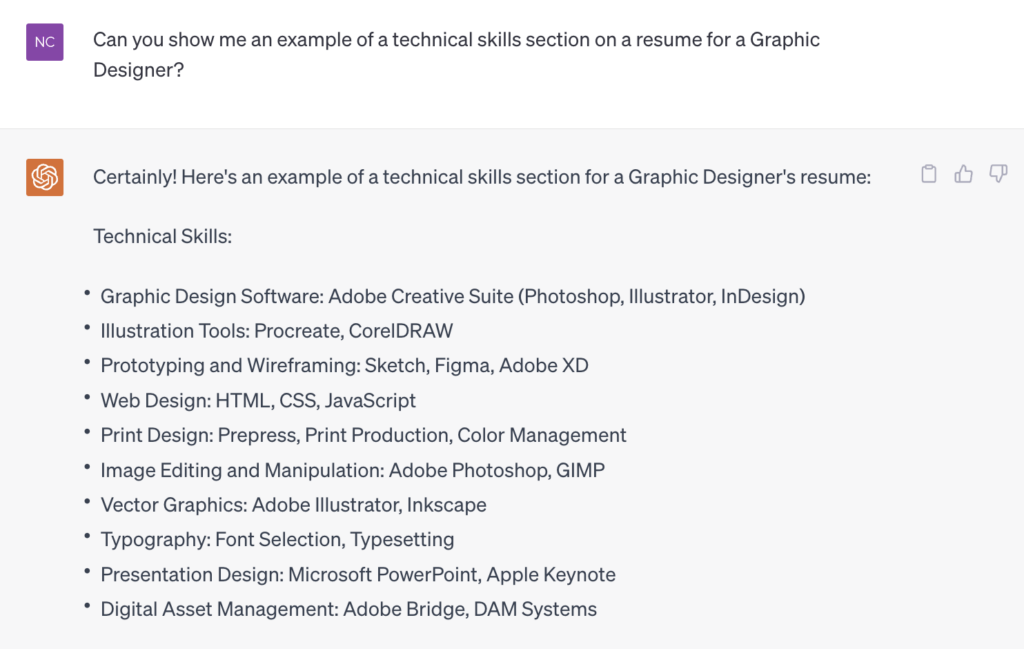Click the "Certainly! Here's an example" sentence

[482, 177]
